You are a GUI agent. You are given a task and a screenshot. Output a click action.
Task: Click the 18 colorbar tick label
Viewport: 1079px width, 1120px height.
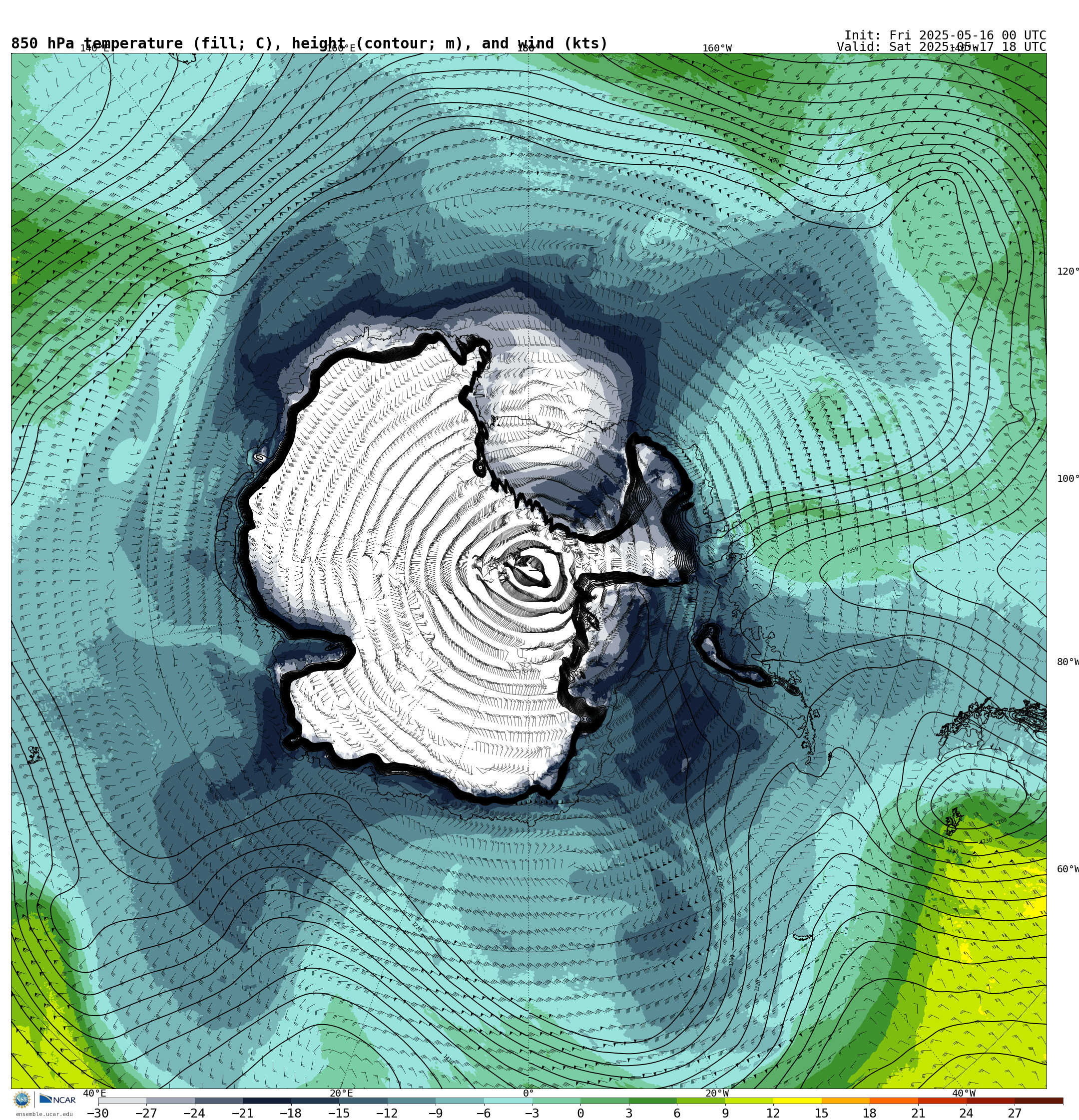click(870, 1113)
